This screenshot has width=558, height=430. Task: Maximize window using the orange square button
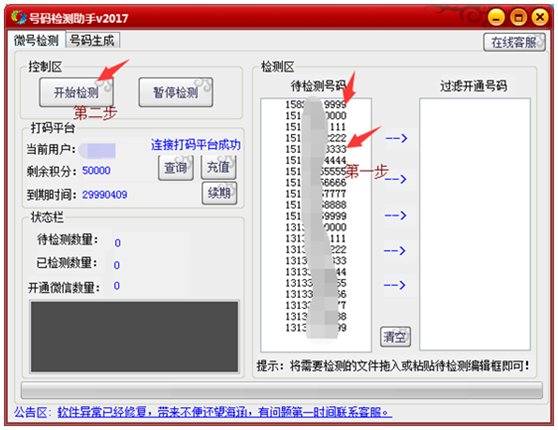click(518, 17)
